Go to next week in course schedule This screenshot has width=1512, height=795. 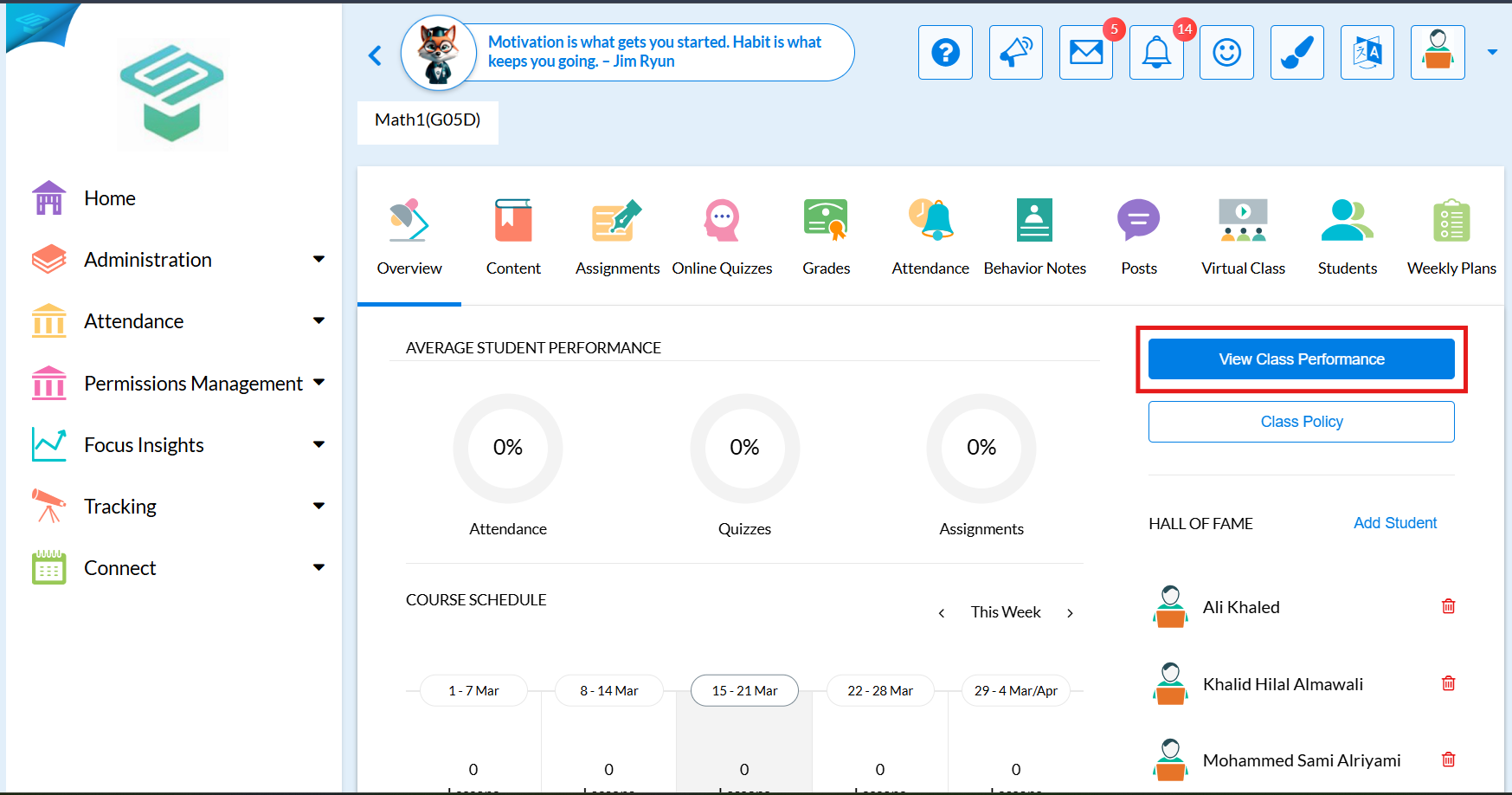[x=1071, y=613]
